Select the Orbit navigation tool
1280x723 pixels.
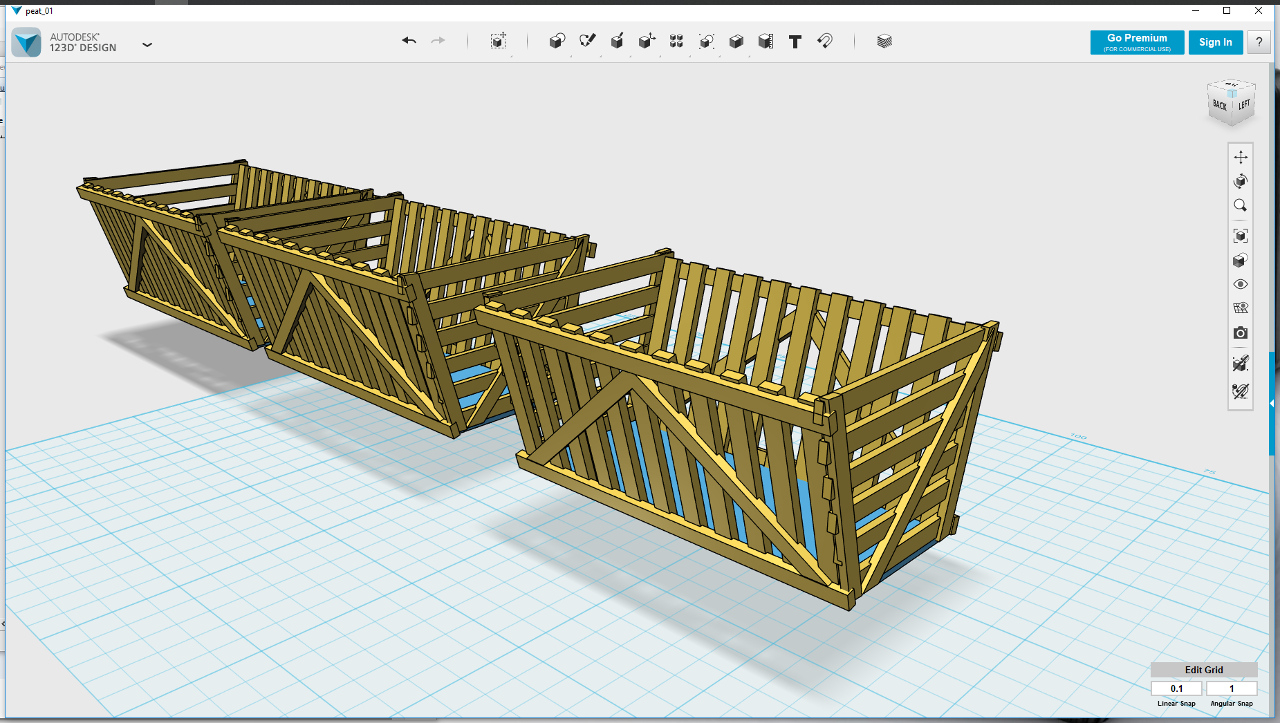[1241, 181]
